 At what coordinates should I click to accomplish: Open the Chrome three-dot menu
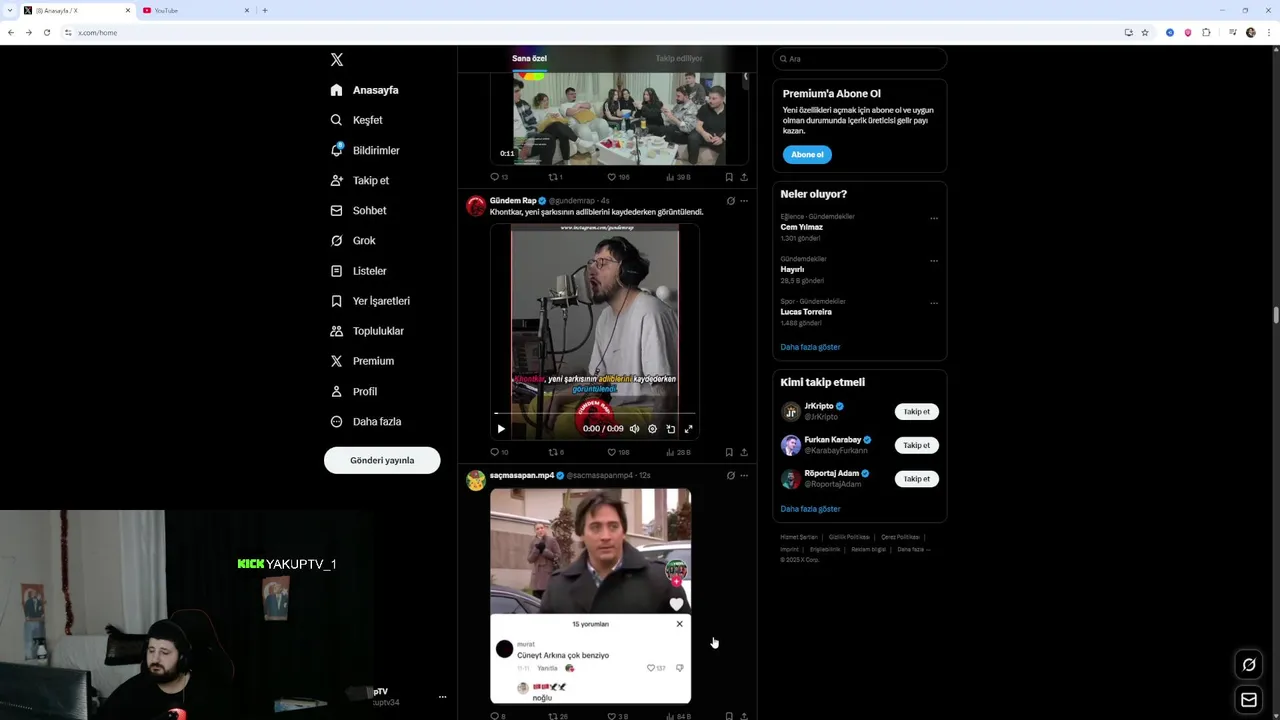click(x=1269, y=32)
